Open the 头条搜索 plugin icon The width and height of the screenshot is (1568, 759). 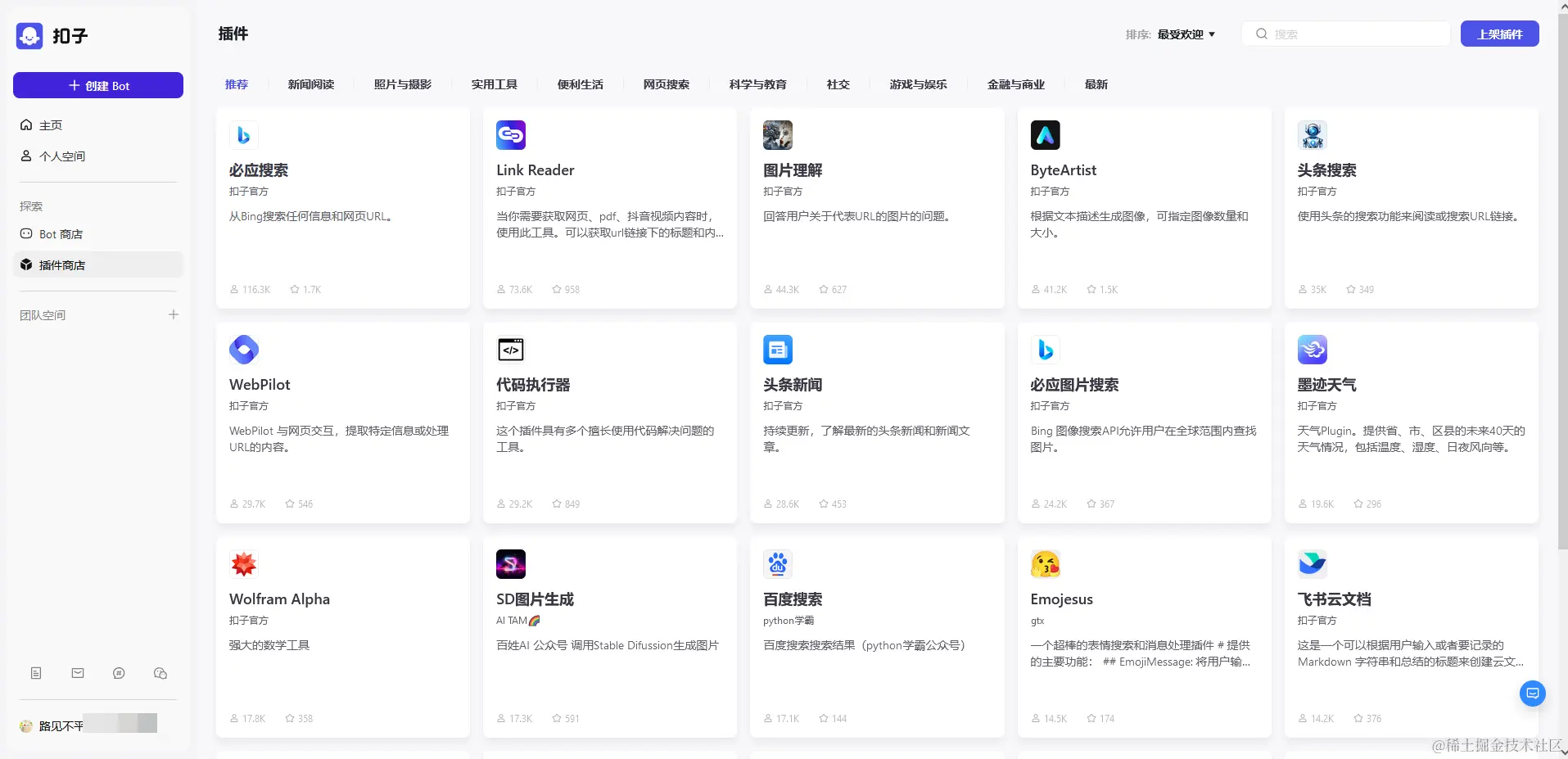(x=1313, y=135)
